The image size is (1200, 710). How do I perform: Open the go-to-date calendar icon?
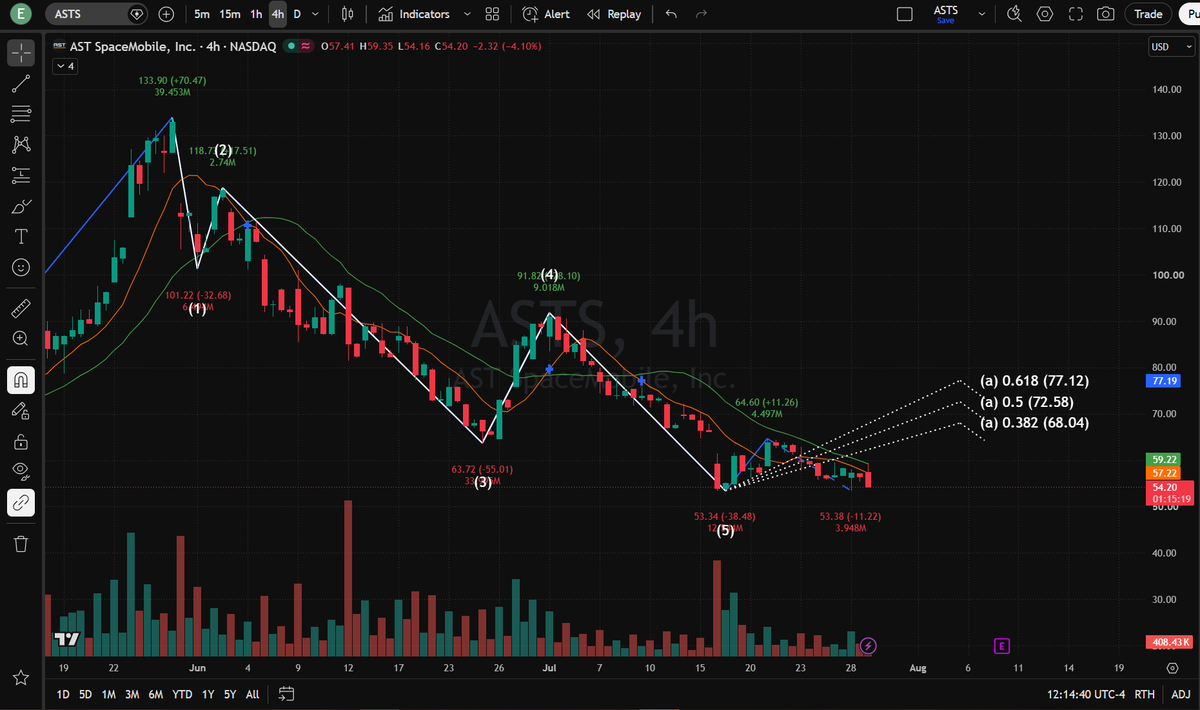click(x=286, y=694)
